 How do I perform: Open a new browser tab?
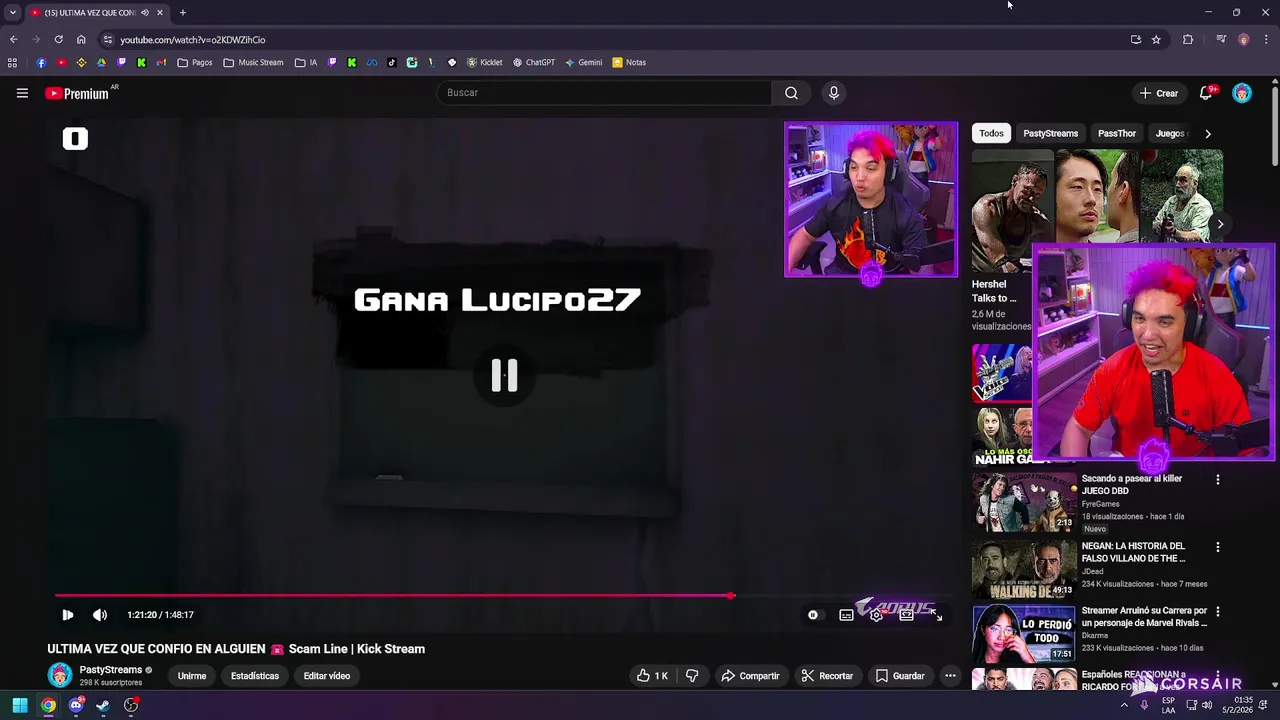coord(182,12)
